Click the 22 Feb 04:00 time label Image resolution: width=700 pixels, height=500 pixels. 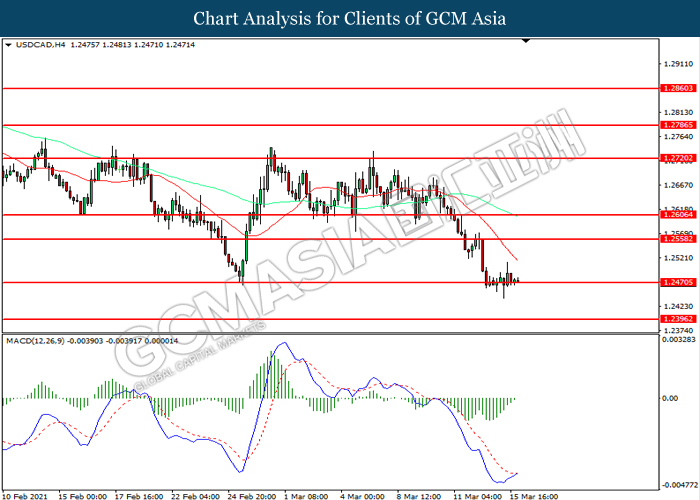tap(196, 496)
